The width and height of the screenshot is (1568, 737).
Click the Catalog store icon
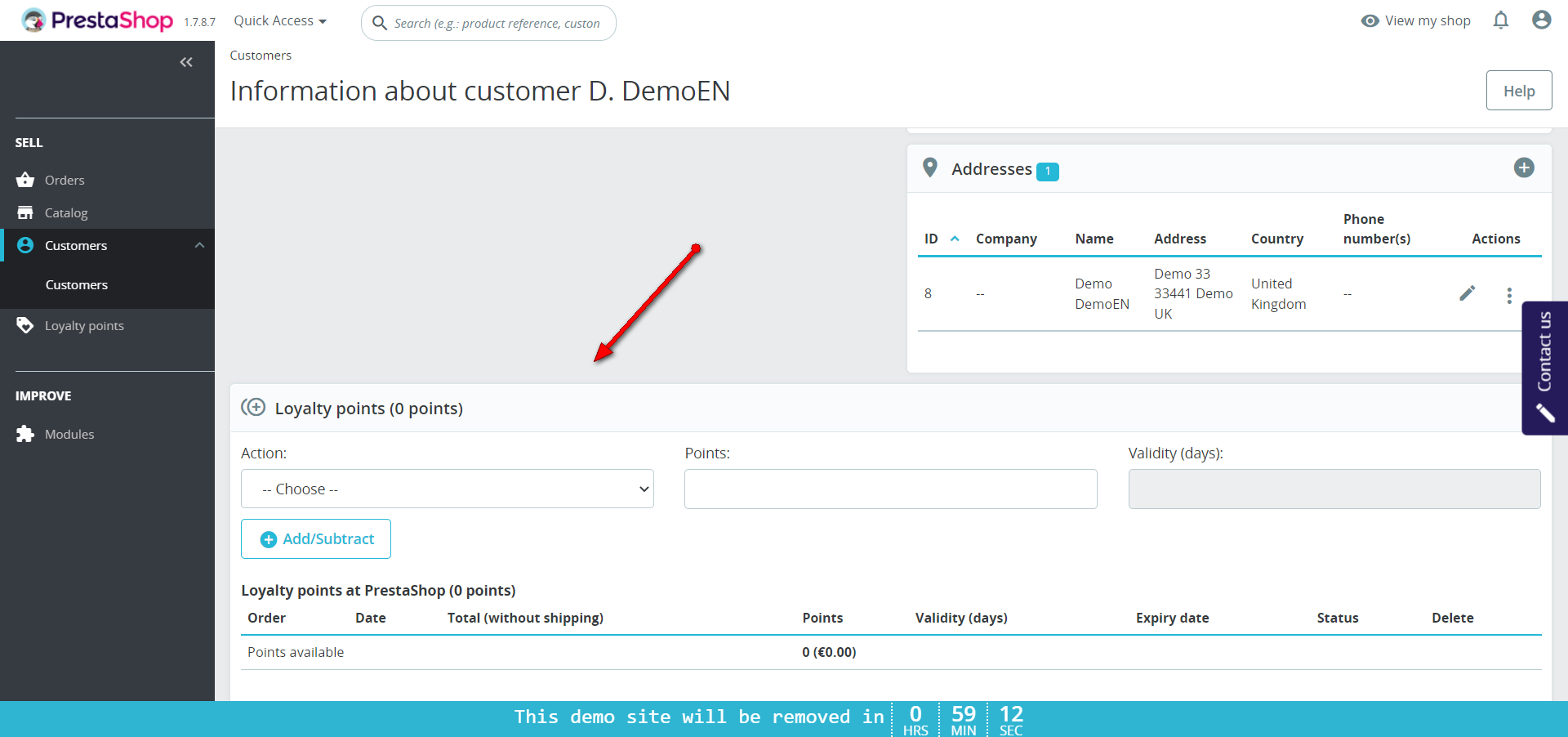pos(25,212)
